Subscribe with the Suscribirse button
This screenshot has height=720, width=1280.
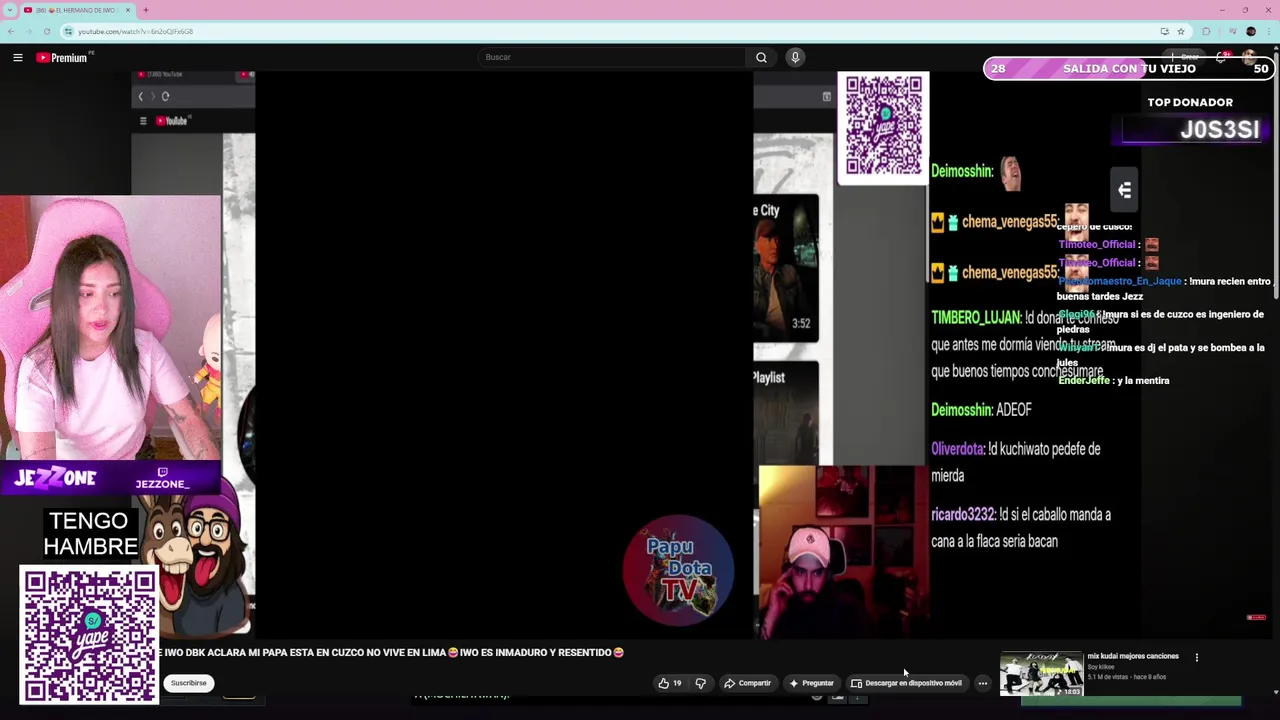[188, 683]
